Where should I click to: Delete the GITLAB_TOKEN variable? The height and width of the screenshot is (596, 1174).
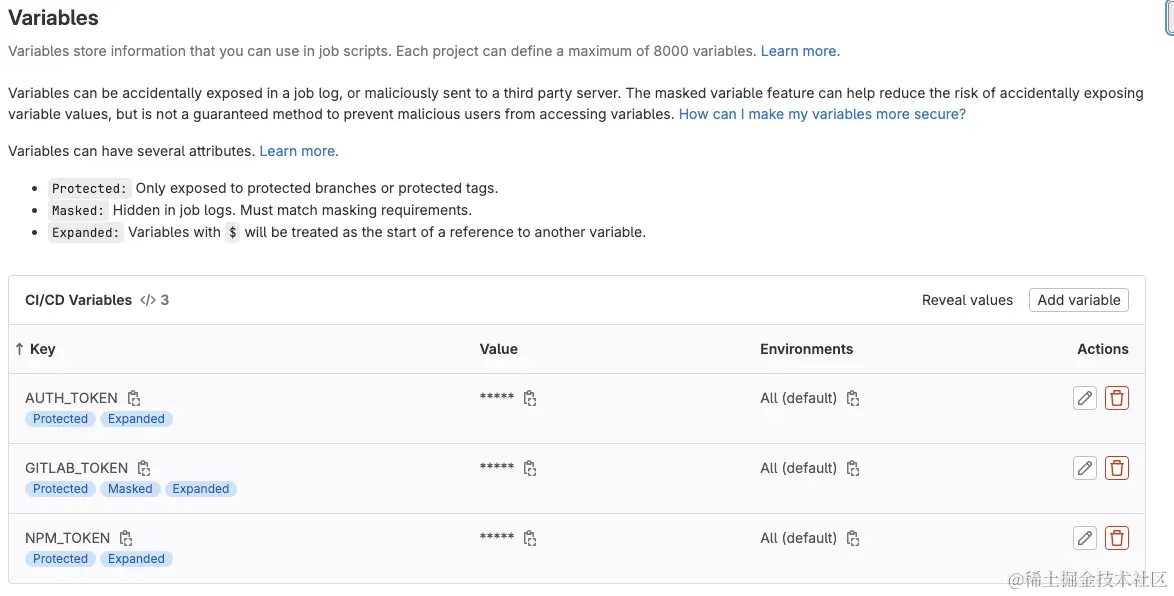click(x=1117, y=468)
